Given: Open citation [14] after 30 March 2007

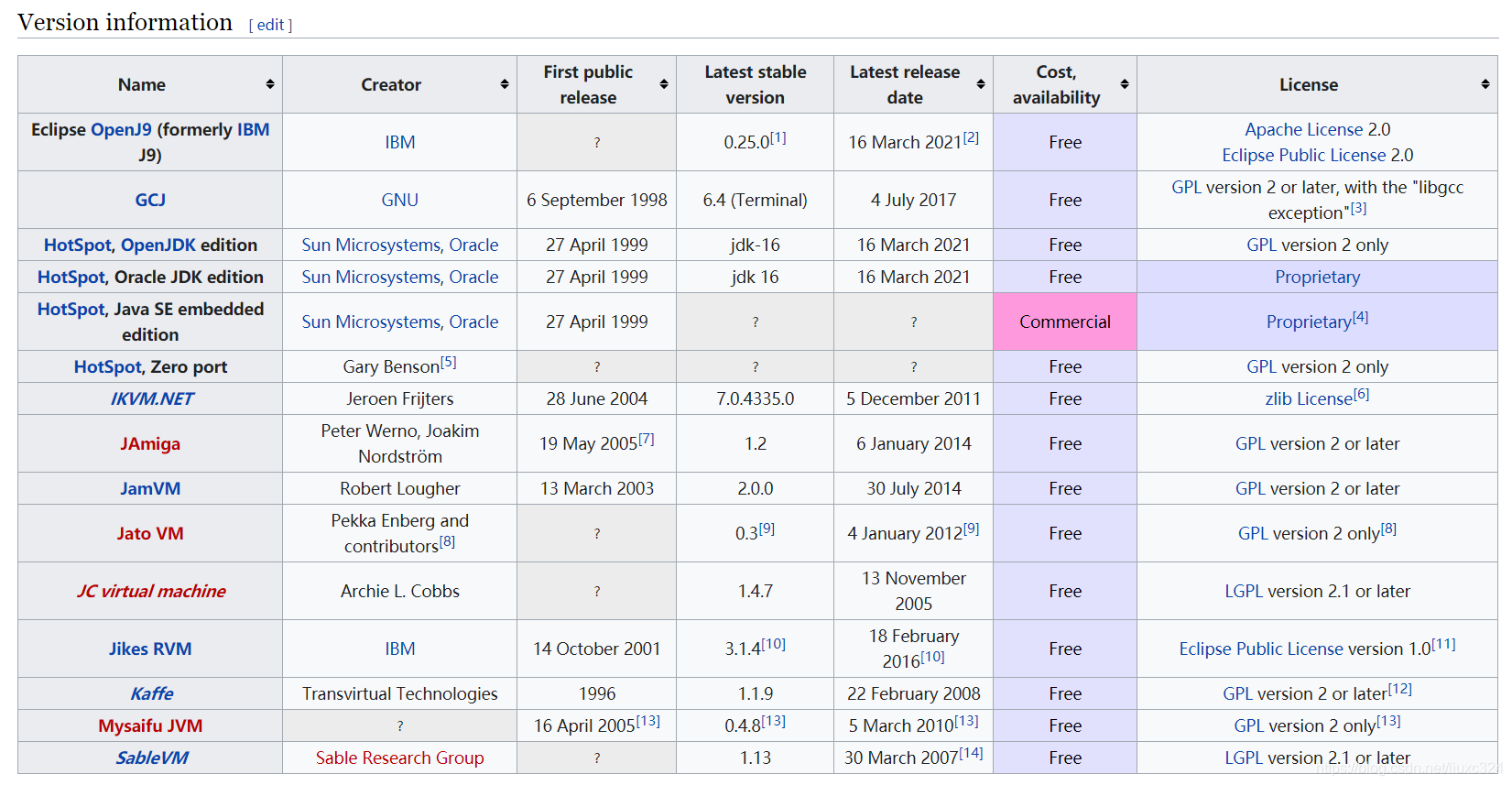Looking at the screenshot, I should click(971, 753).
